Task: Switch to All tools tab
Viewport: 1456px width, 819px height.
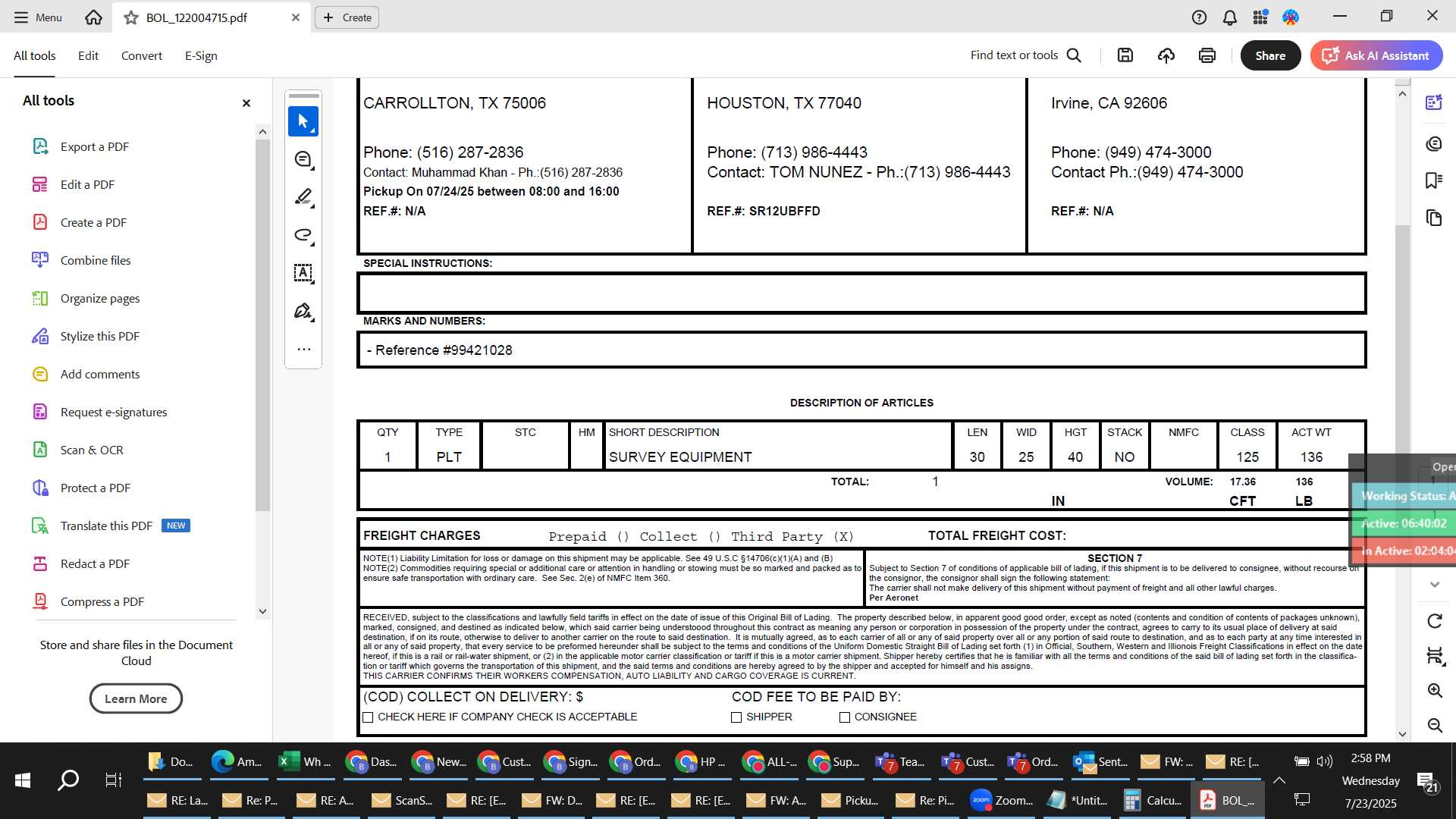Action: (35, 55)
